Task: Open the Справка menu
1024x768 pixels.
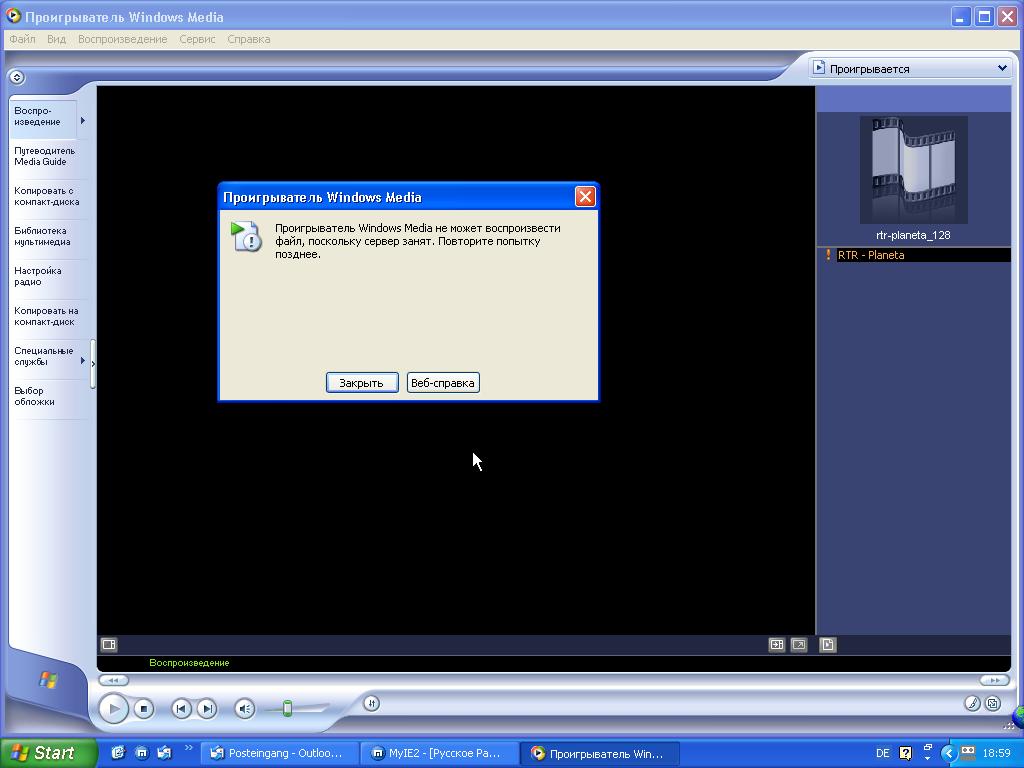Action: point(249,39)
